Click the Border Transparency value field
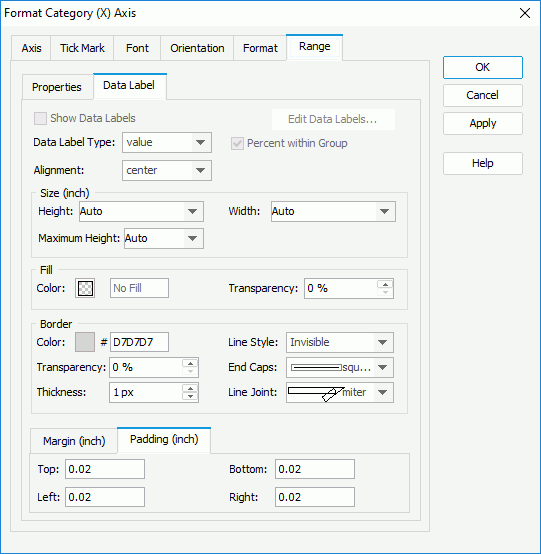Screen dimensions: 541x554 (x=146, y=367)
